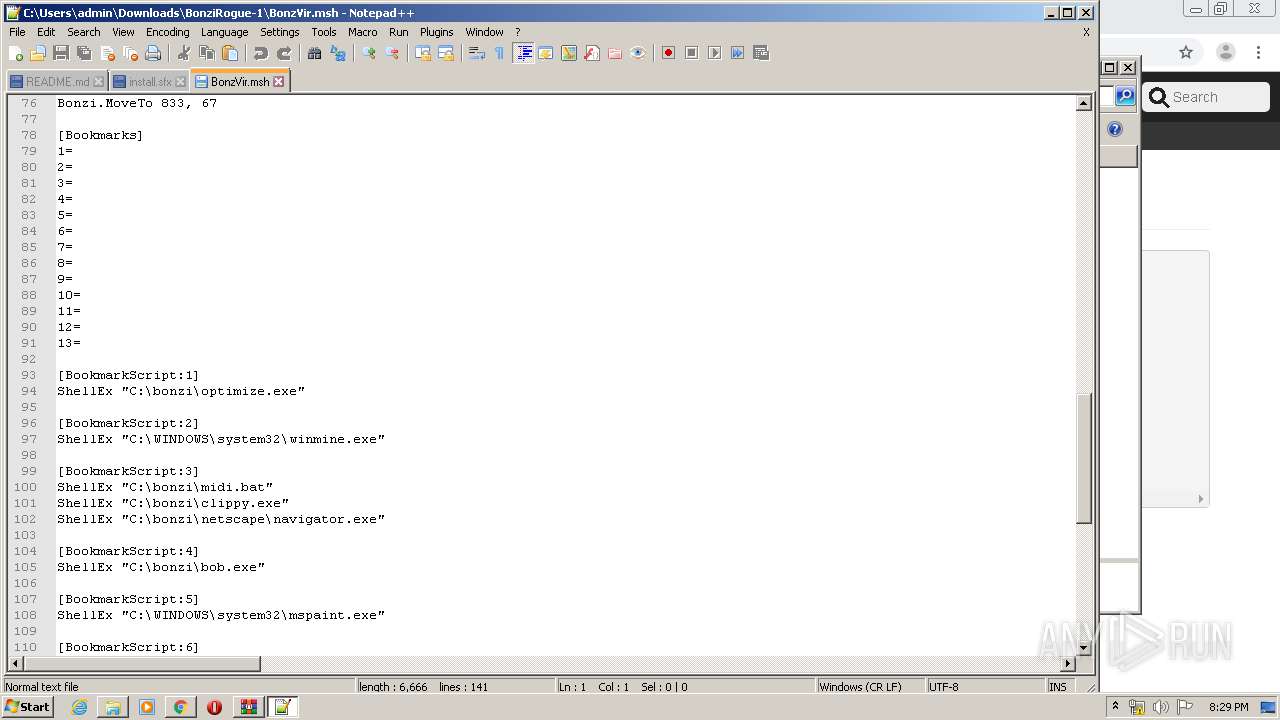Toggle synchronized horizontal scrolling icon
The image size is (1280, 720).
(x=445, y=53)
